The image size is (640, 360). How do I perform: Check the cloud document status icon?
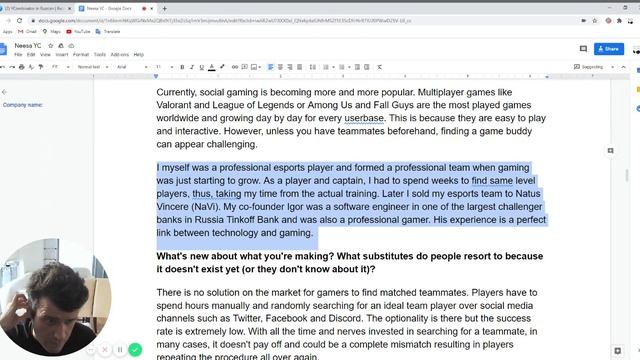click(71, 46)
